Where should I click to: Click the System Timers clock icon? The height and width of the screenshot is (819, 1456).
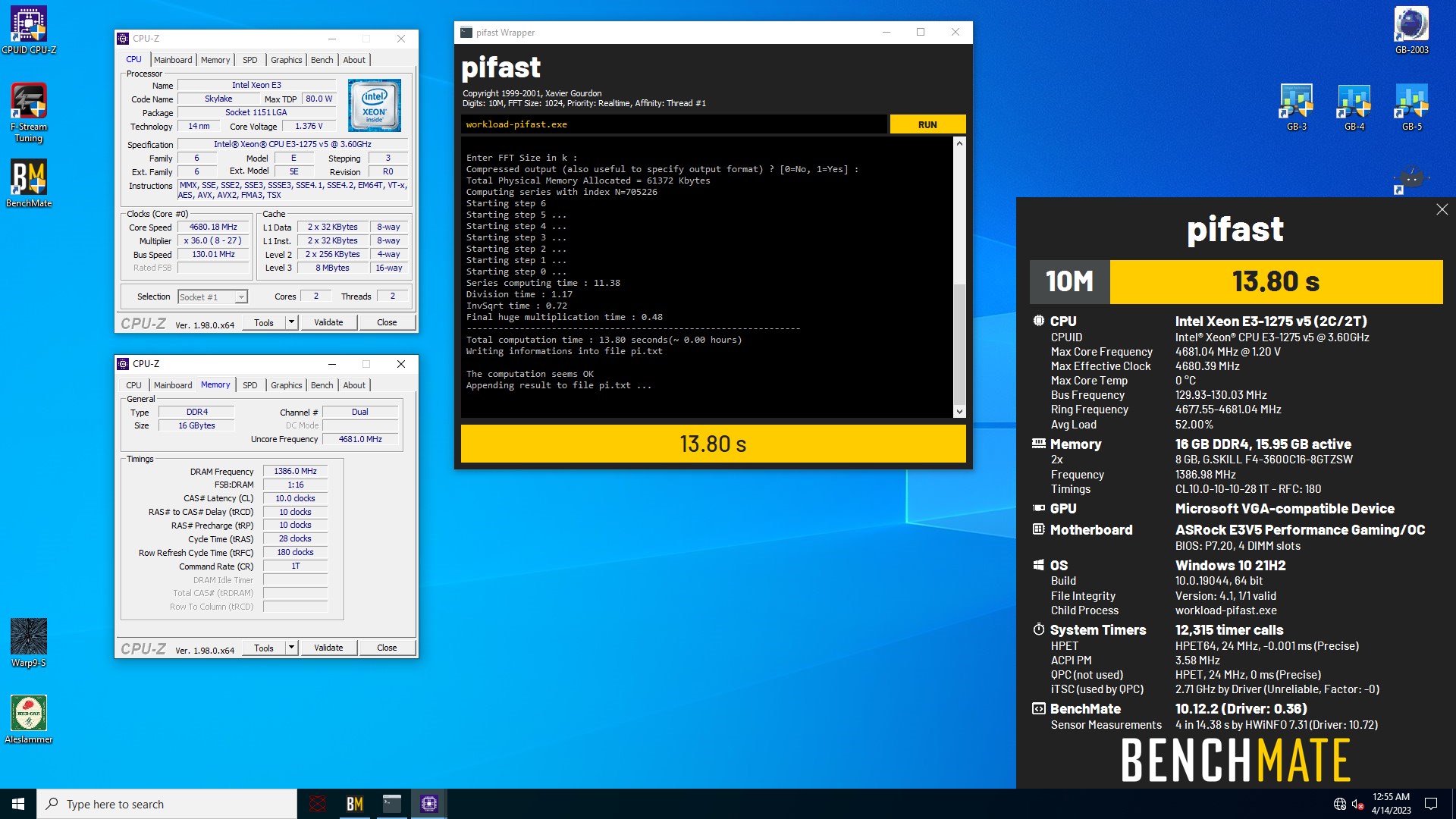pyautogui.click(x=1038, y=629)
